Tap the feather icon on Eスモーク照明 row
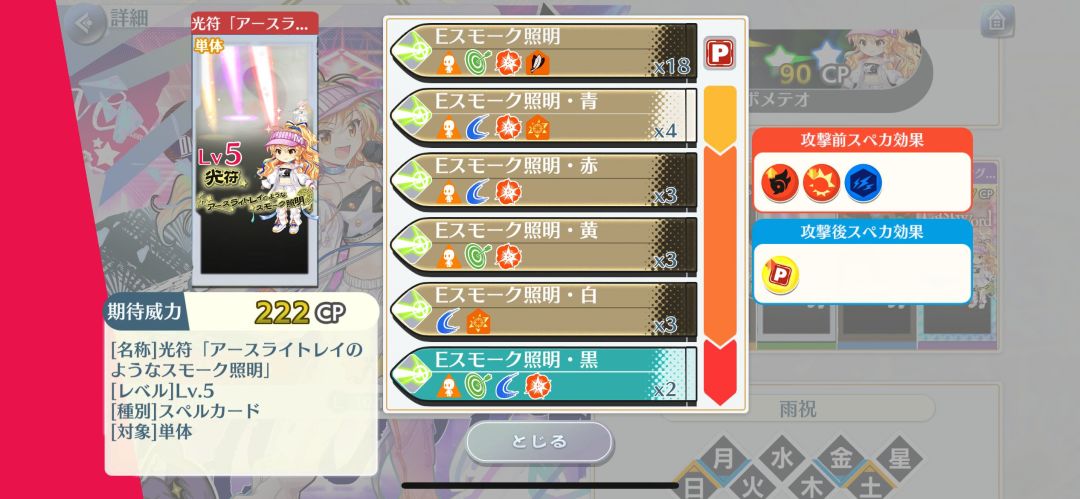This screenshot has width=1080, height=499. 537,63
